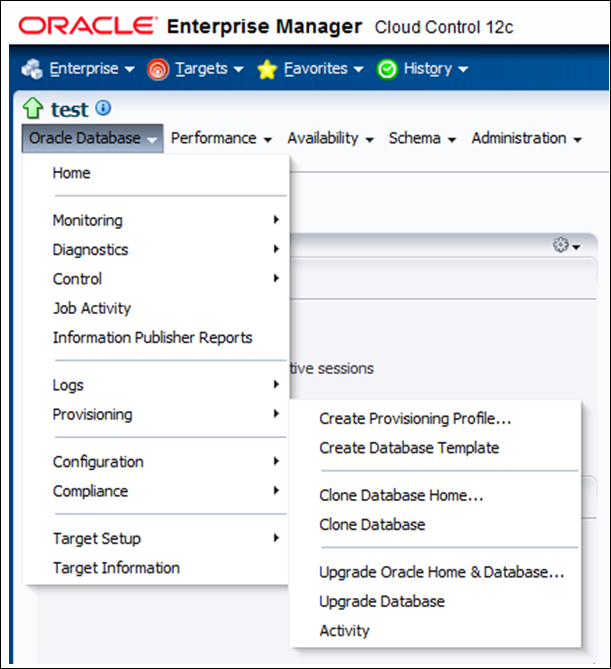The image size is (611, 669).
Task: Open the gear settings icon in panel
Action: [561, 245]
